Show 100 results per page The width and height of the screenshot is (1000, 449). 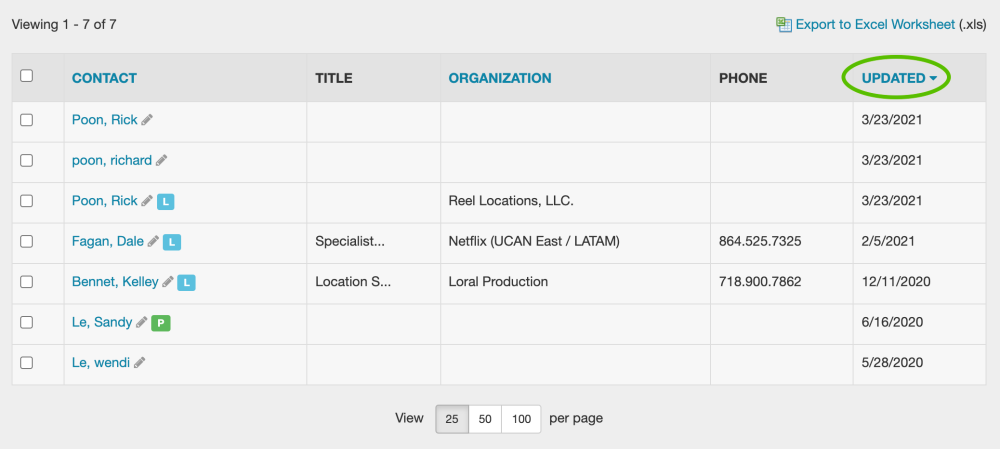coord(521,419)
